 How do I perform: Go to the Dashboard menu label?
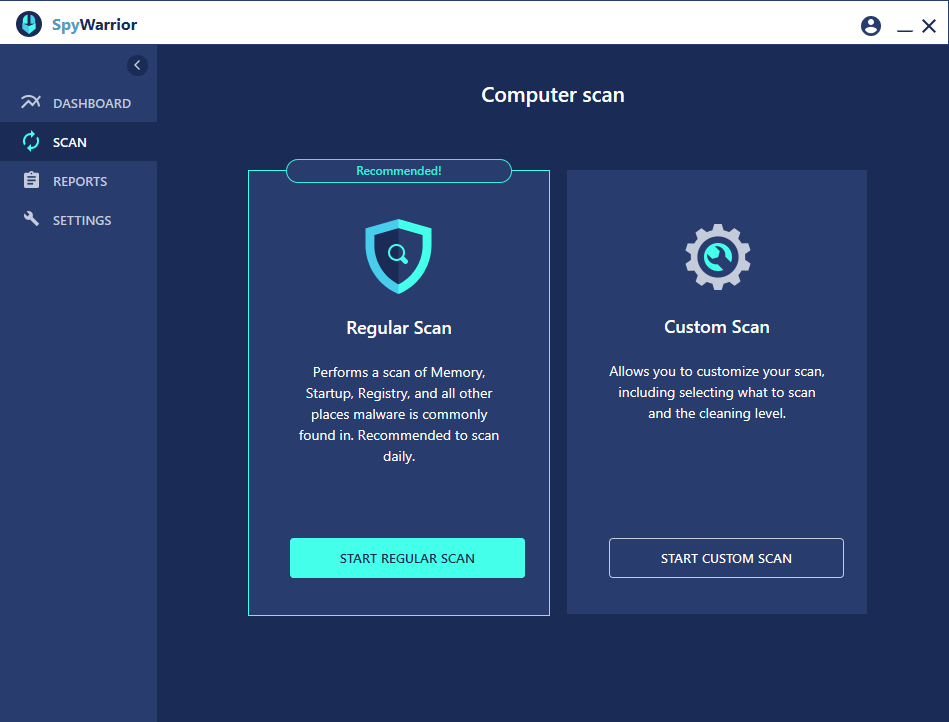pos(92,103)
